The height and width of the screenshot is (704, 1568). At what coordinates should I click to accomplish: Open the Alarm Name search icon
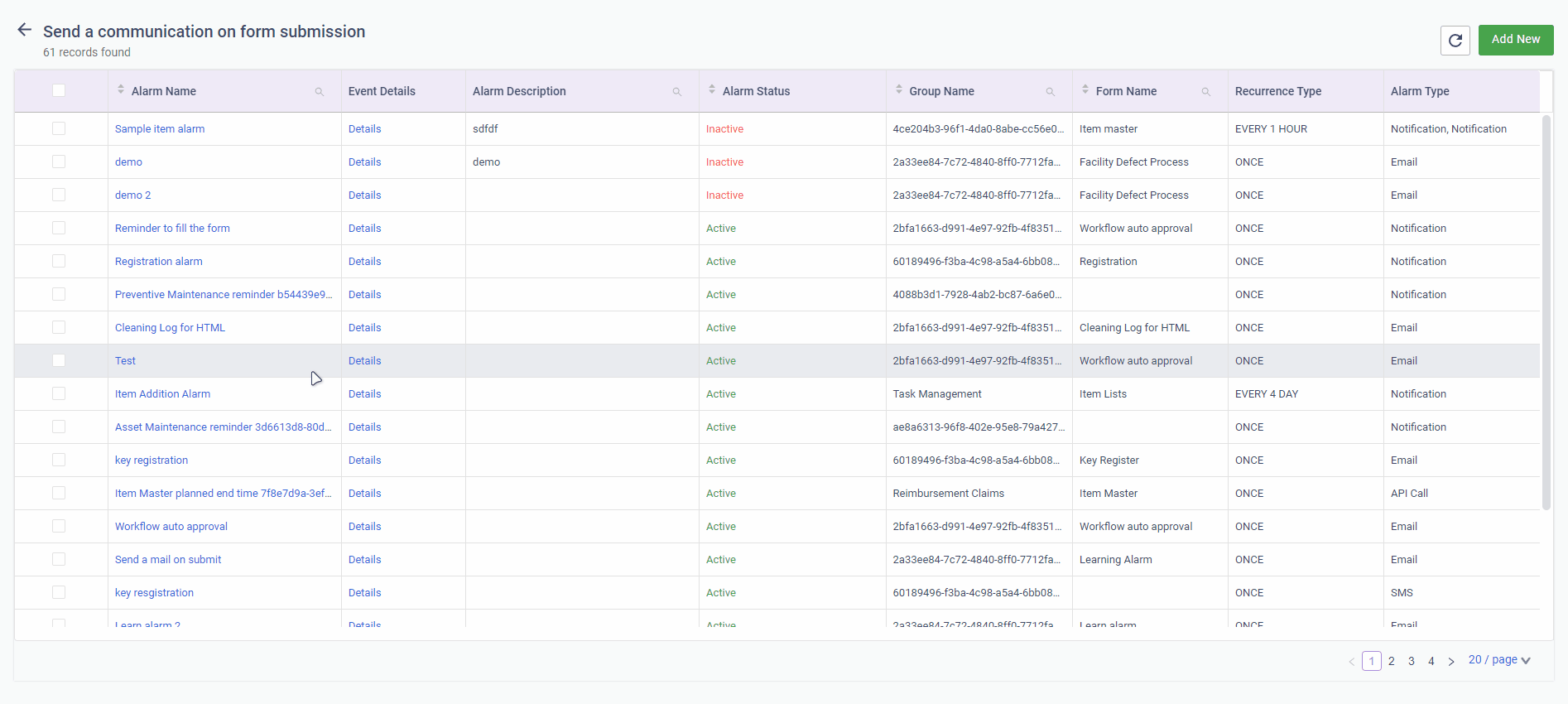click(320, 92)
